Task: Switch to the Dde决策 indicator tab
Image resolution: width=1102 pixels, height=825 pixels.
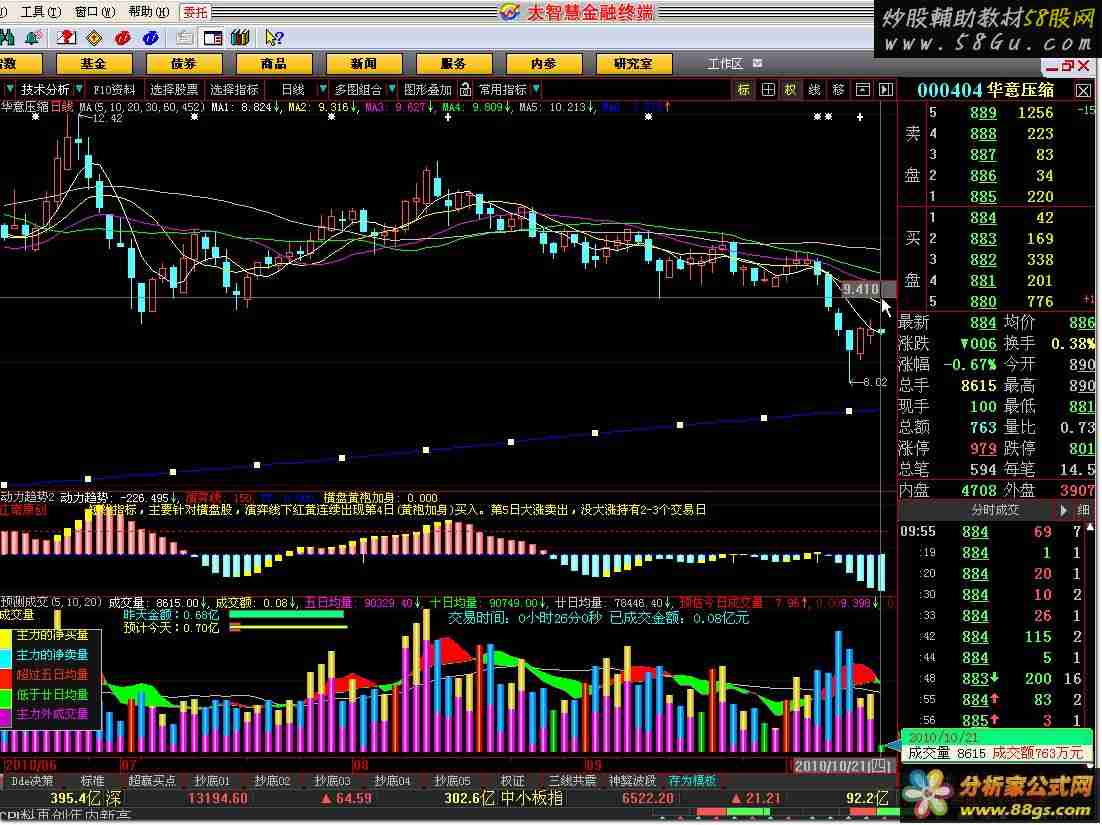Action: [x=32, y=780]
